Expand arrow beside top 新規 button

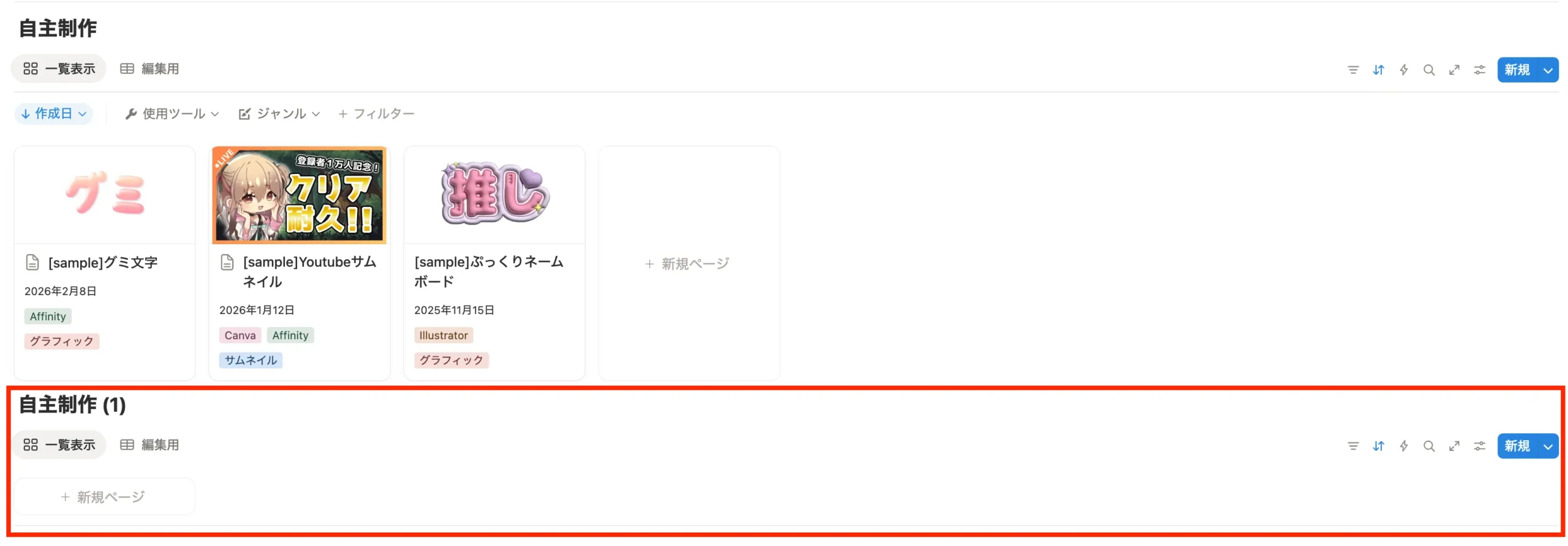1548,70
